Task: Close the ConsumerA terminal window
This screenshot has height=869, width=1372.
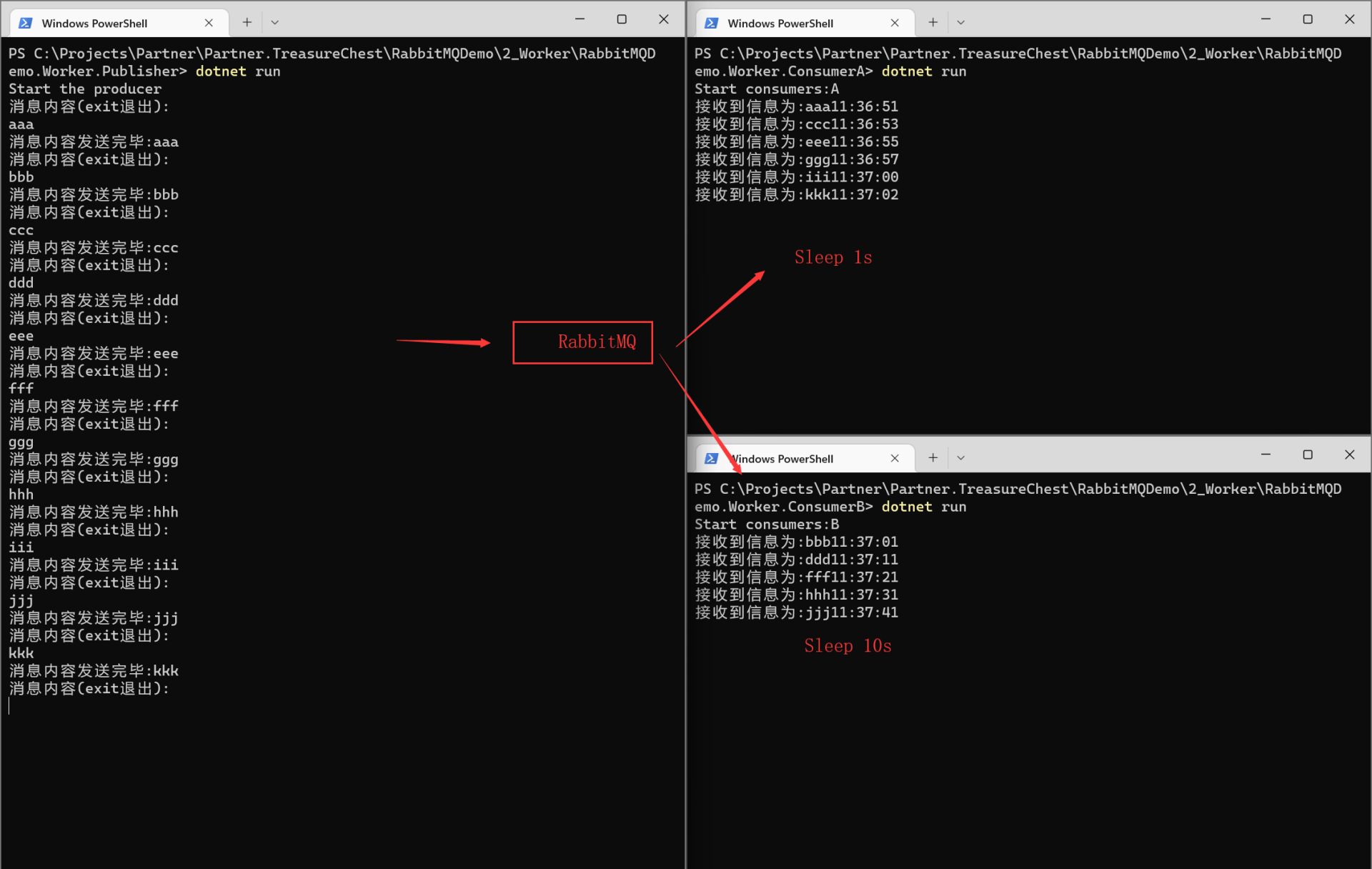Action: [x=1350, y=19]
